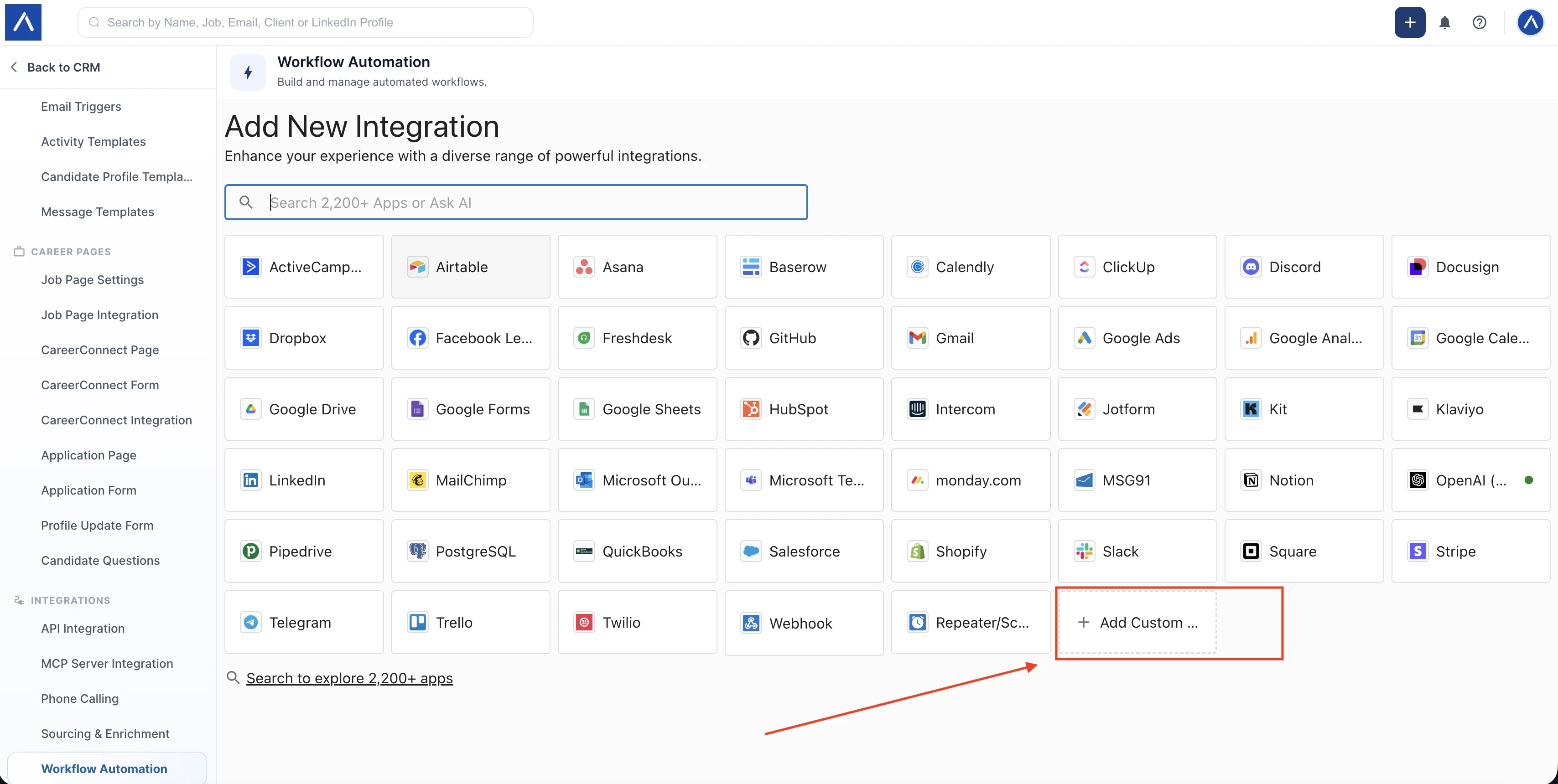Select the Microsoft Teams integration

point(804,480)
